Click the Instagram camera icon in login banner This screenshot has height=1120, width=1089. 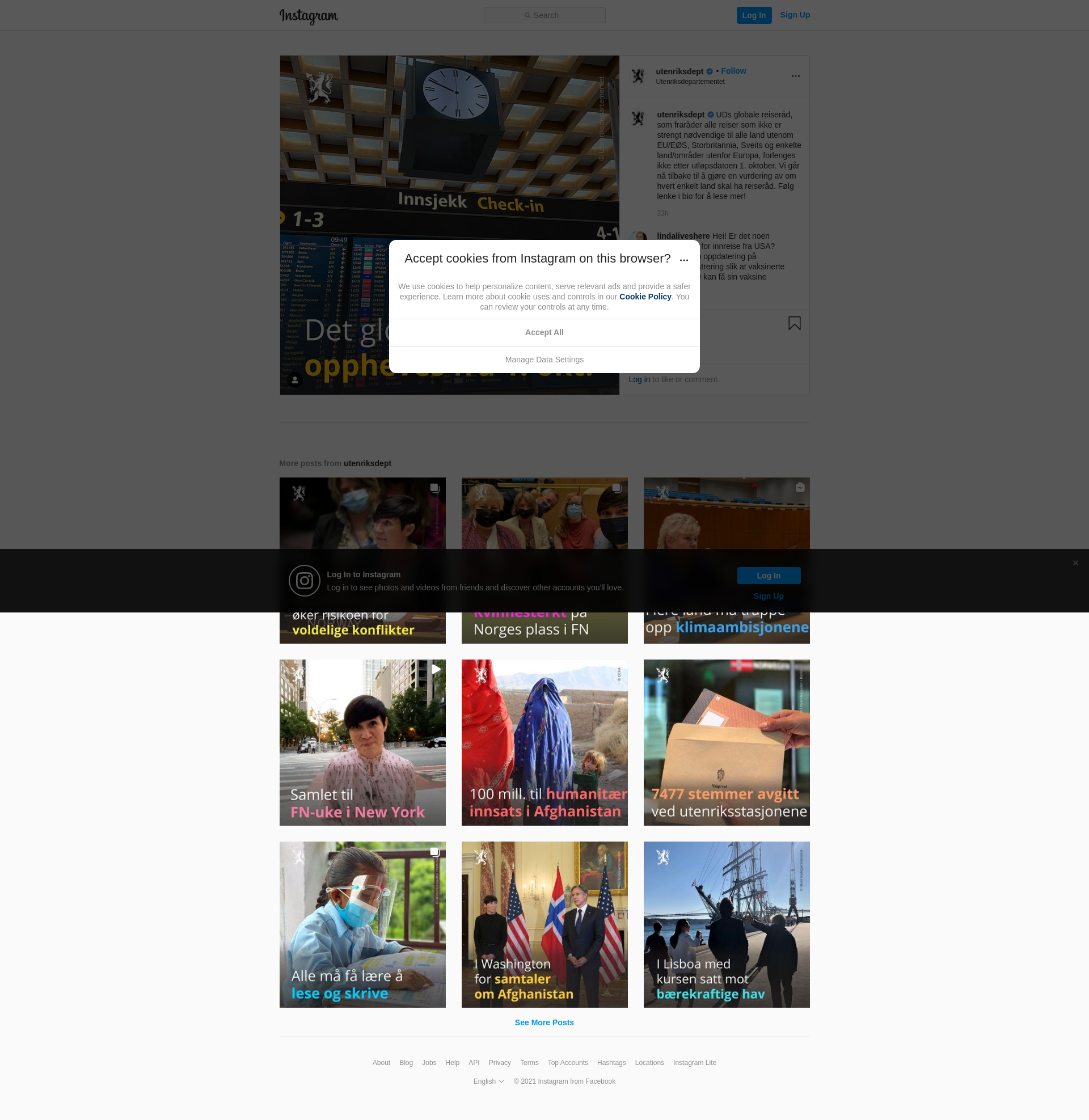pos(303,581)
